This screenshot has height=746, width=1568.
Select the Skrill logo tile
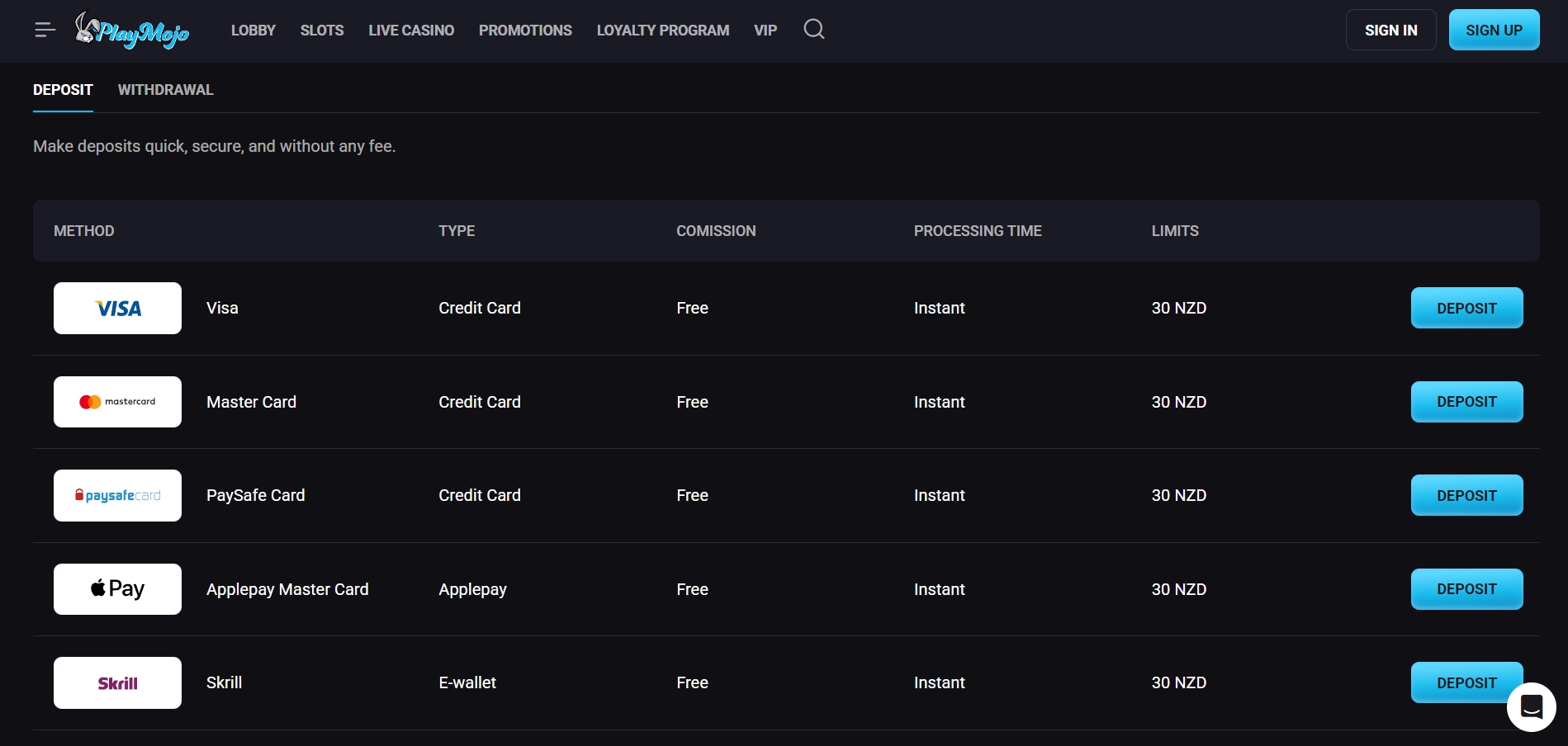click(117, 683)
